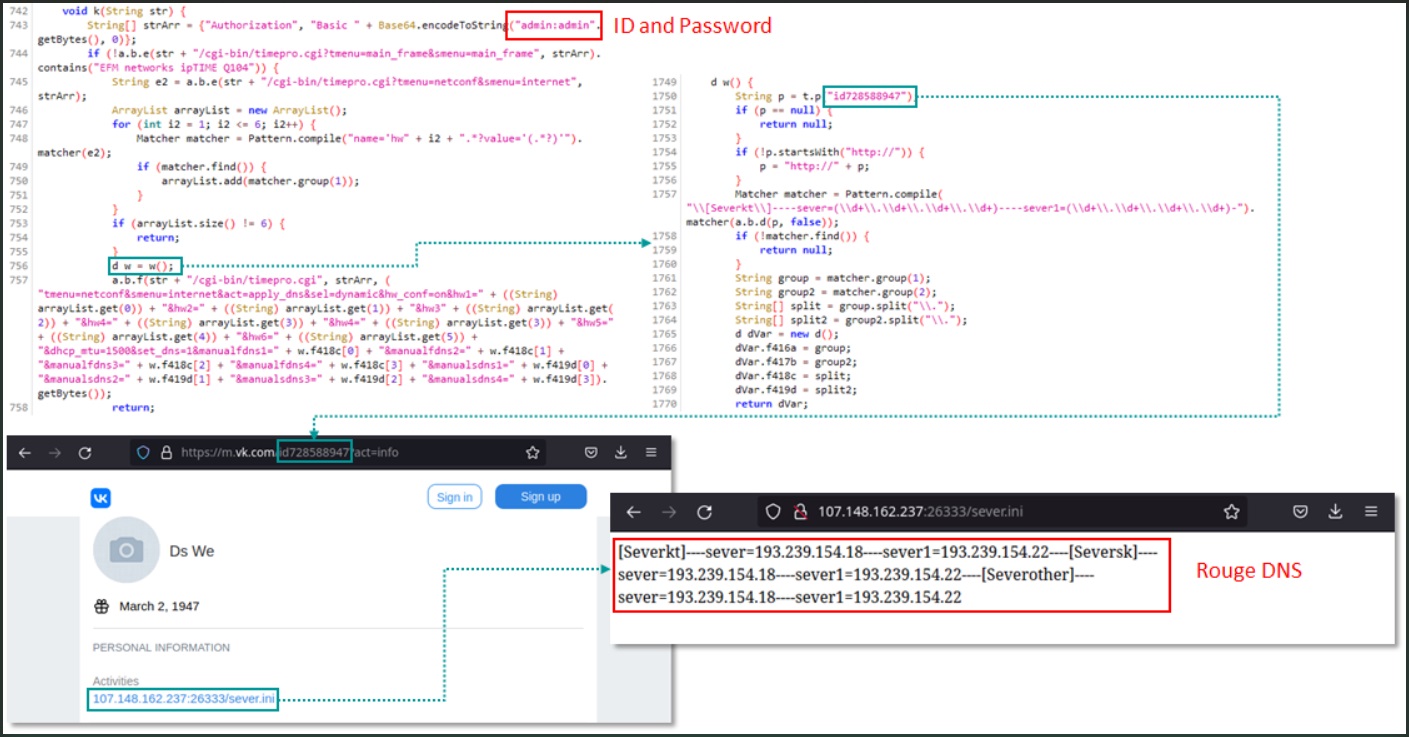Click the PERSONAL INFORMATION heading

tap(161, 648)
